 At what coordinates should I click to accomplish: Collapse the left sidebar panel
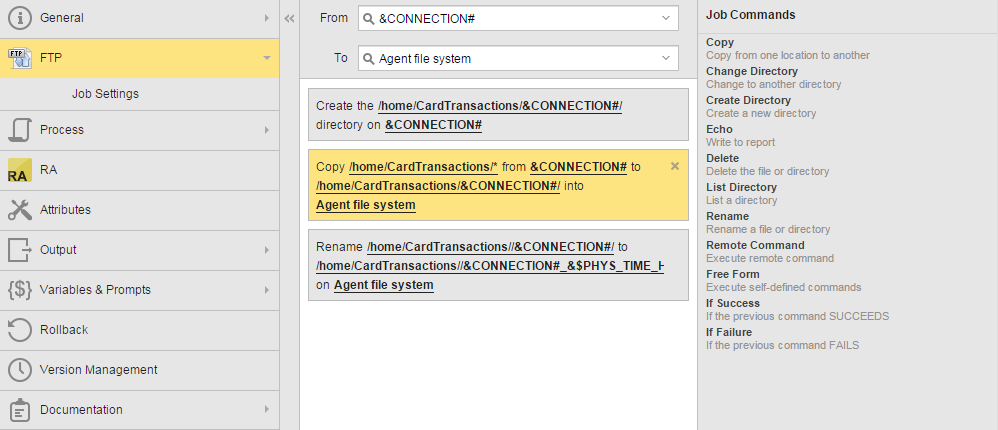(x=289, y=18)
